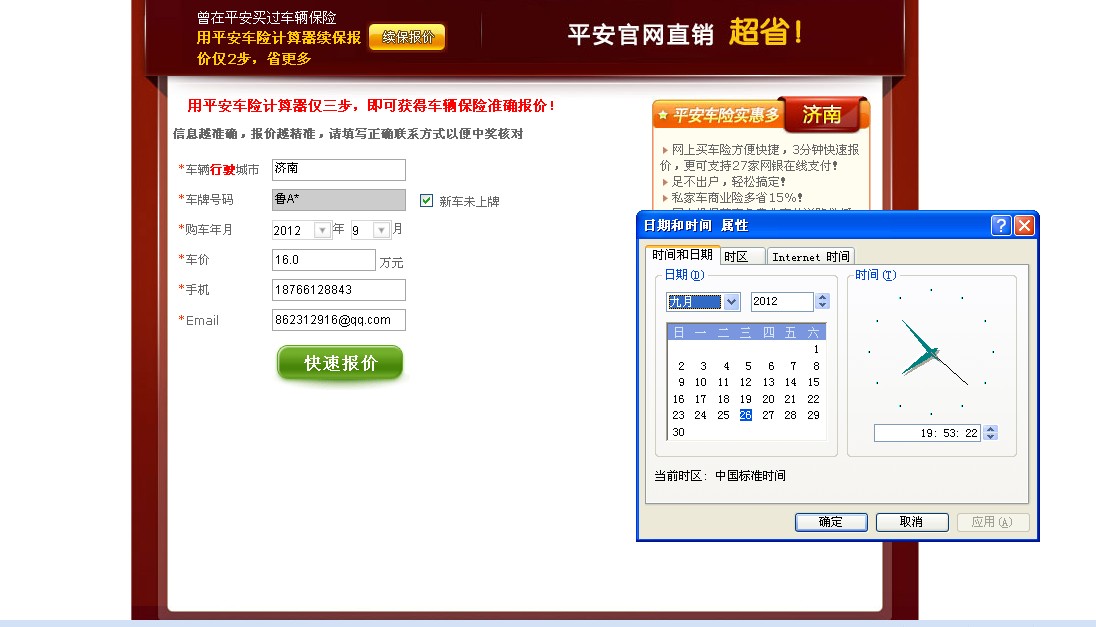Uncheck the 新车未上牌 checkbox

point(424,200)
